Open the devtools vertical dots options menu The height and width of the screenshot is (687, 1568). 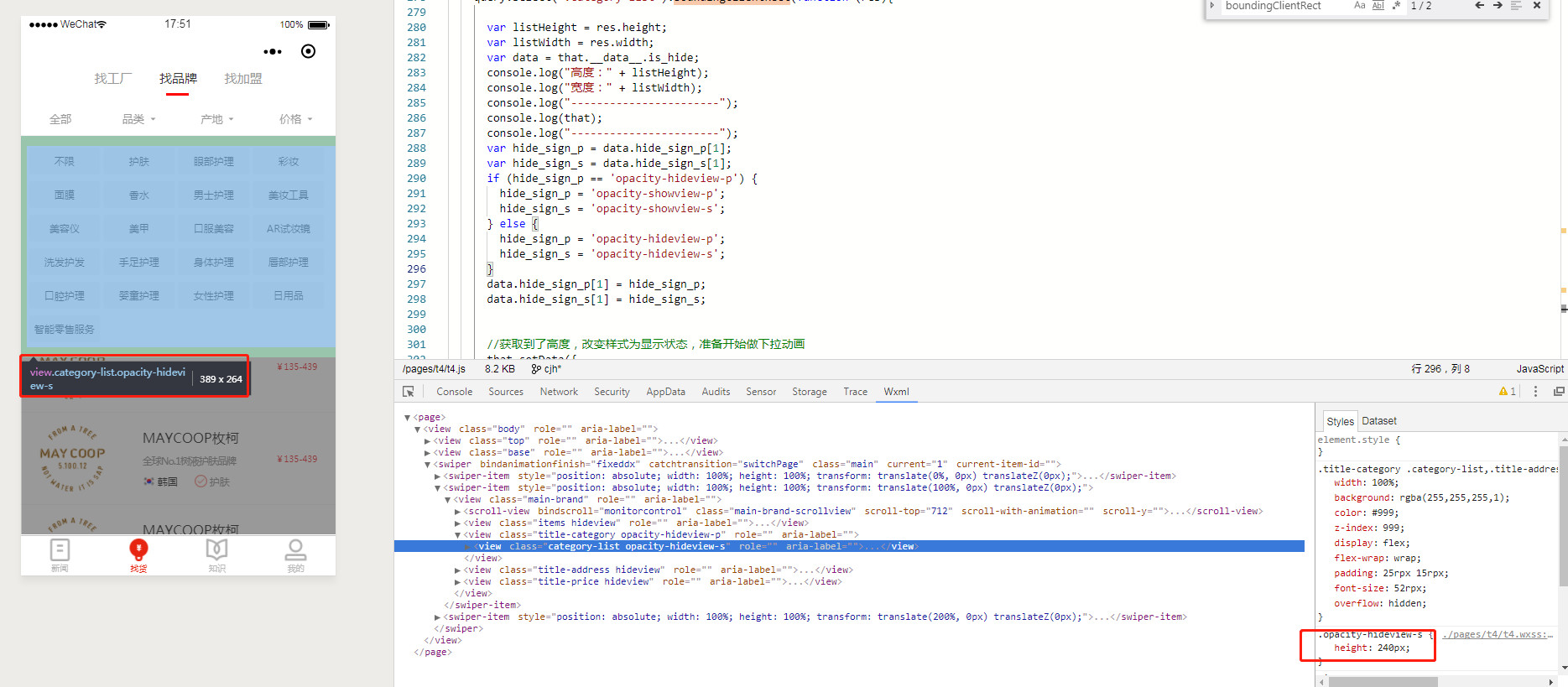pos(1535,392)
